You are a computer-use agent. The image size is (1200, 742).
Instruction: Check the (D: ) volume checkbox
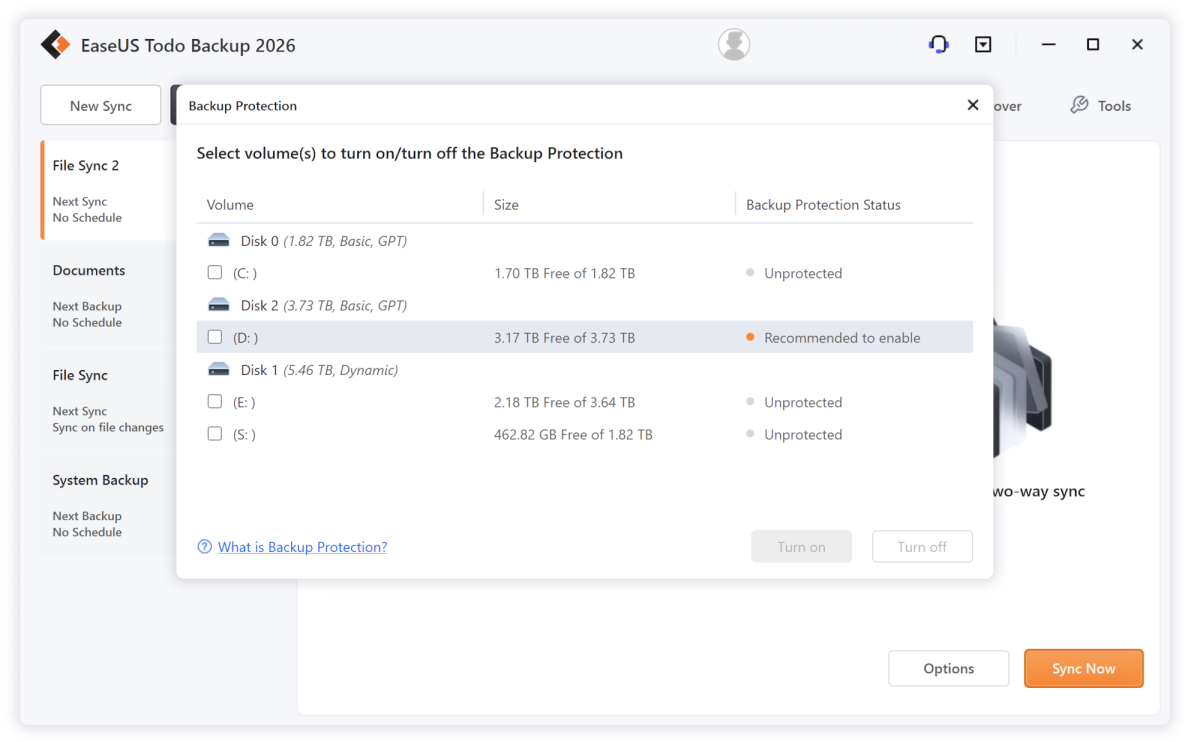point(214,337)
